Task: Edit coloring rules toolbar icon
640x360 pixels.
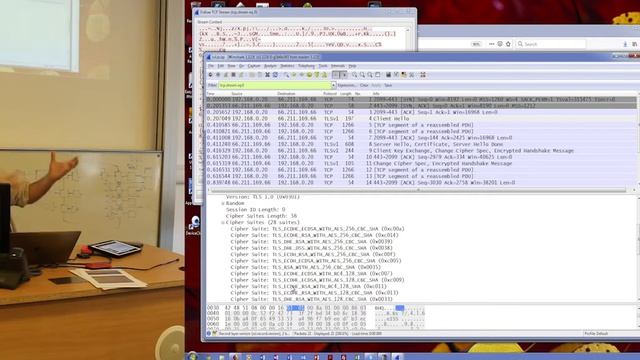Action: pos(403,75)
